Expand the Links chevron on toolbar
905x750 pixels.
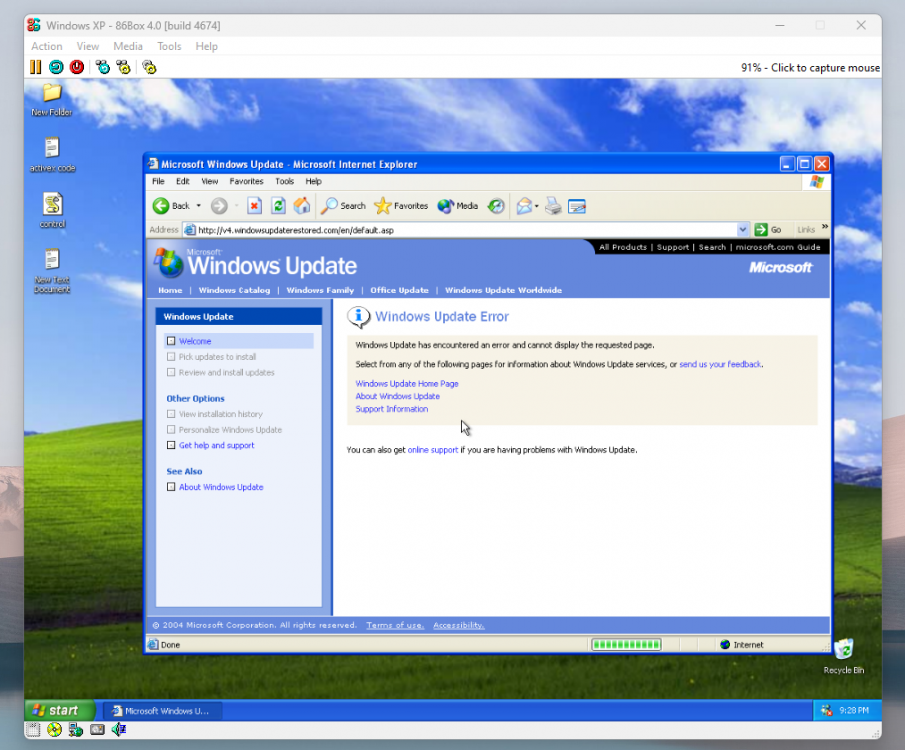[x=822, y=229]
